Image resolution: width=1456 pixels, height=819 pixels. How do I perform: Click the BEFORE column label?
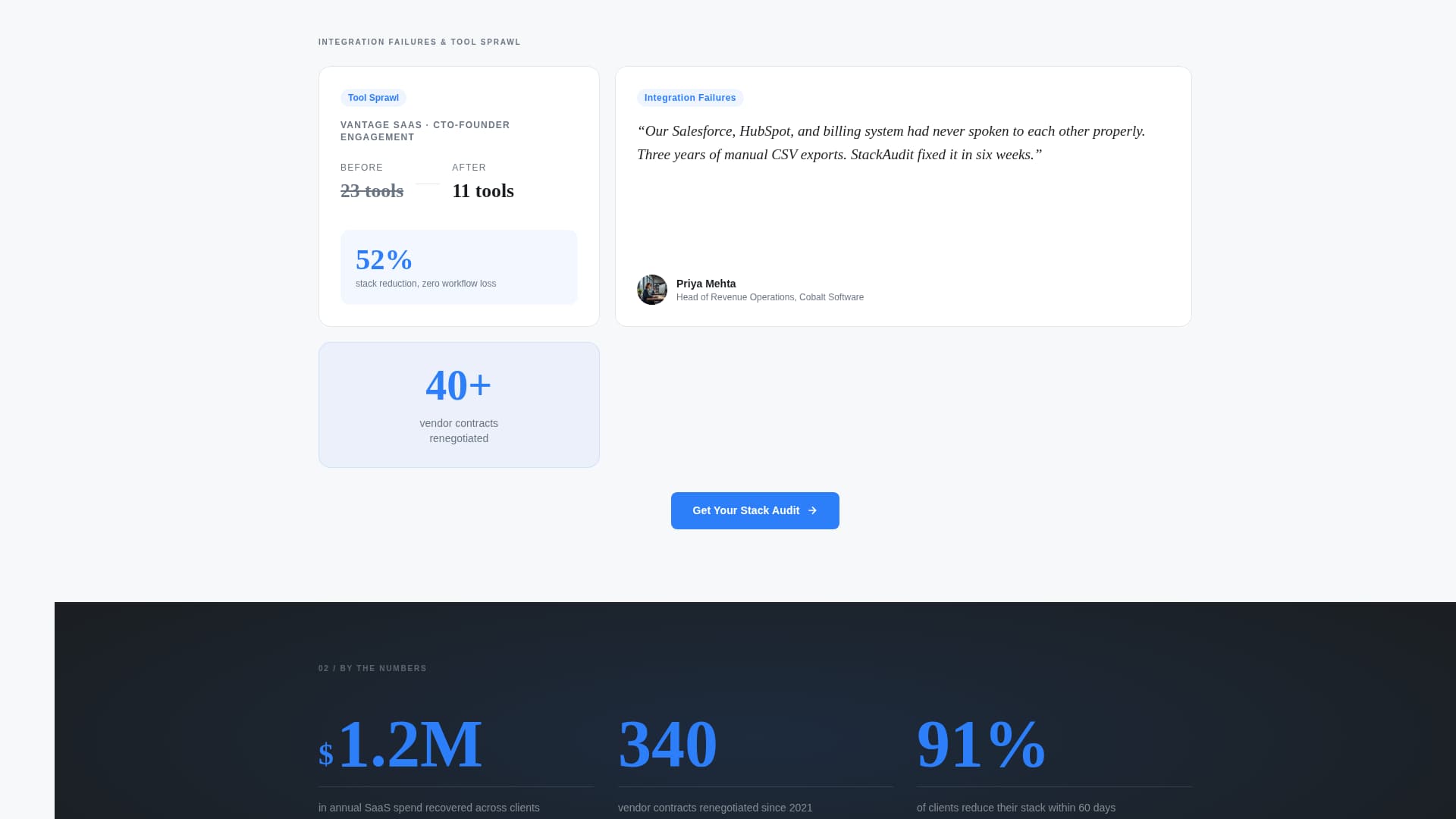[x=362, y=167]
